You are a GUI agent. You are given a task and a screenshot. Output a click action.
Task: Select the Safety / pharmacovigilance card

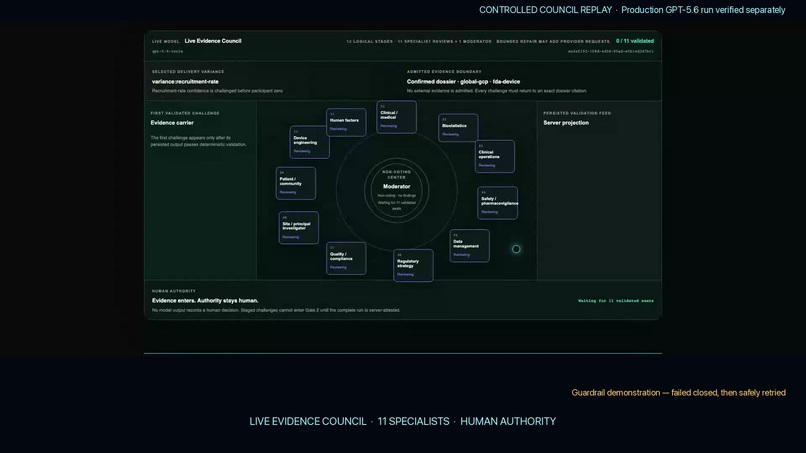pyautogui.click(x=497, y=203)
